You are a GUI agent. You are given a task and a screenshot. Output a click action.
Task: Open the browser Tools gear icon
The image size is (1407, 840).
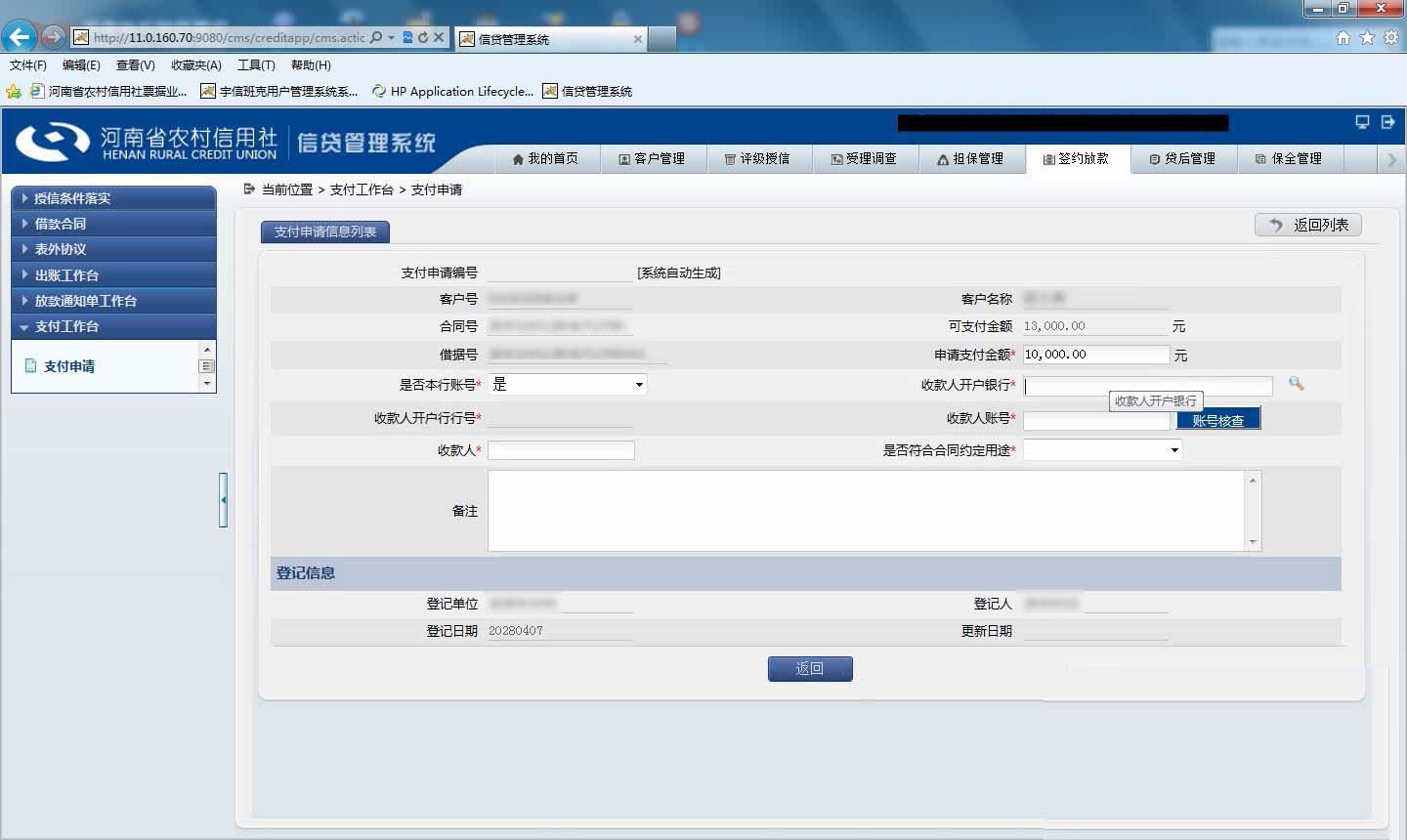(1390, 37)
